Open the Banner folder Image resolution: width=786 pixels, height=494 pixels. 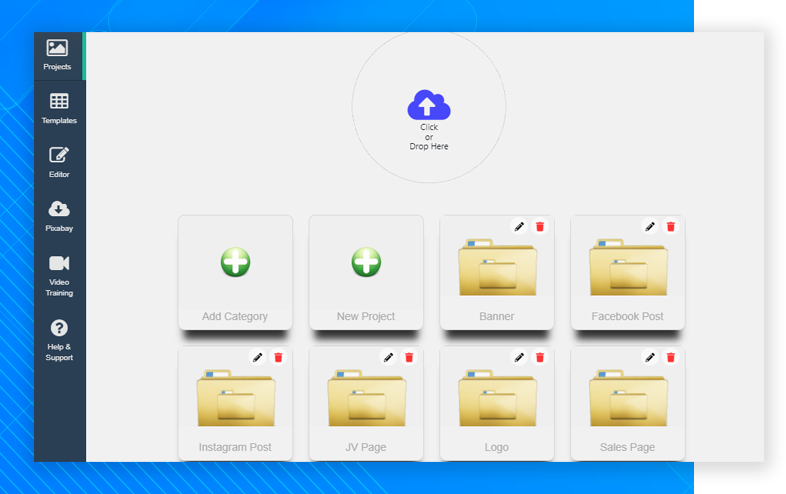(x=497, y=267)
